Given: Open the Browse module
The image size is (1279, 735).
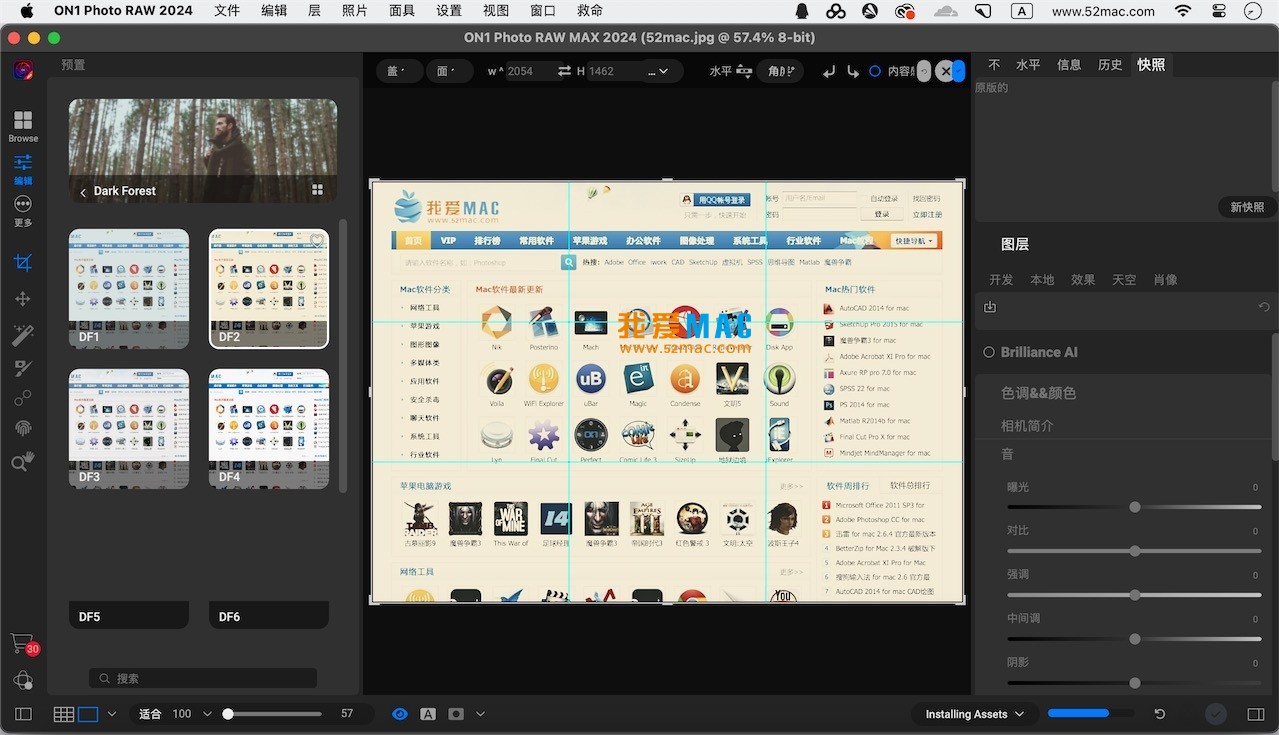Looking at the screenshot, I should pos(23,126).
